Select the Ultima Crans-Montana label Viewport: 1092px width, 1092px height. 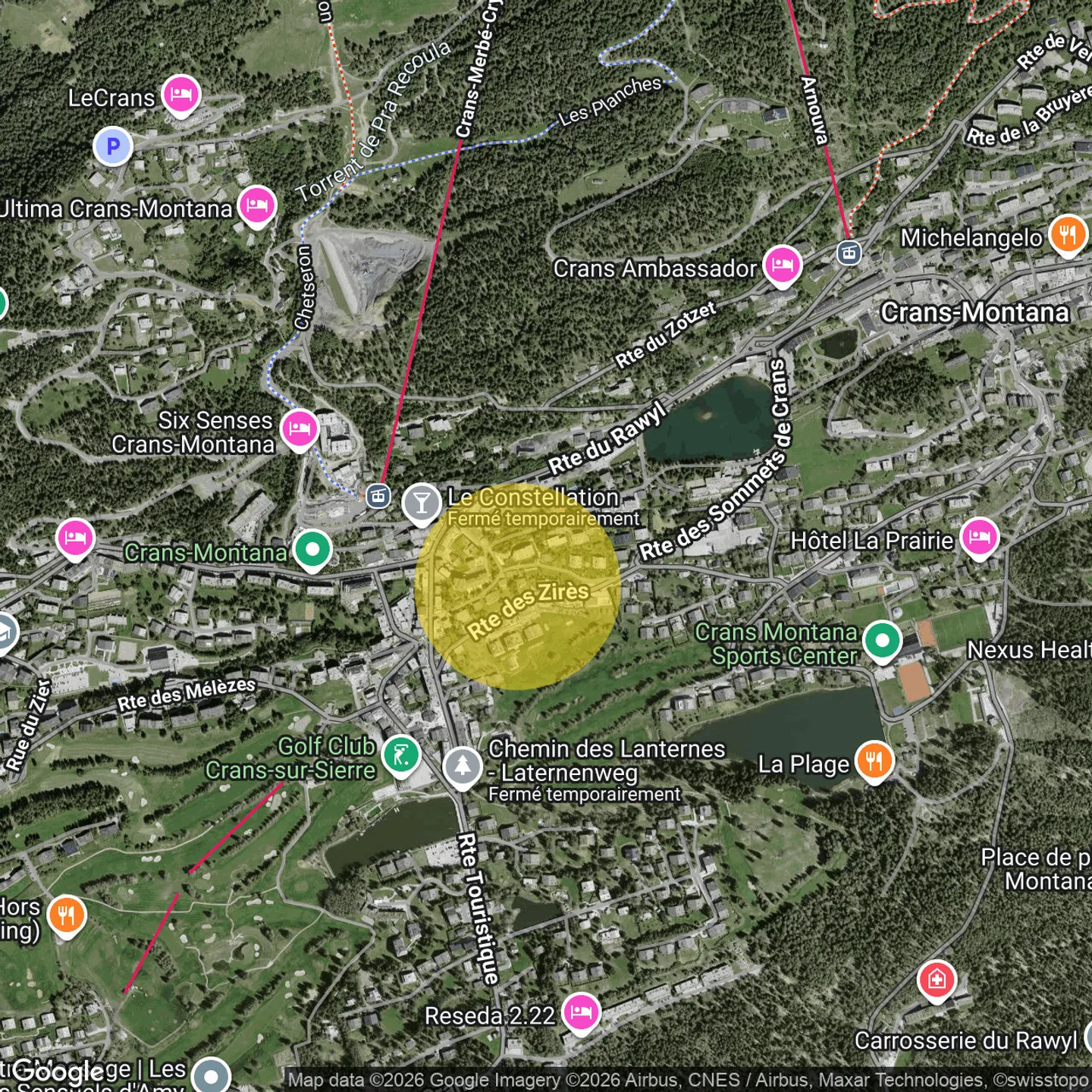pos(115,209)
